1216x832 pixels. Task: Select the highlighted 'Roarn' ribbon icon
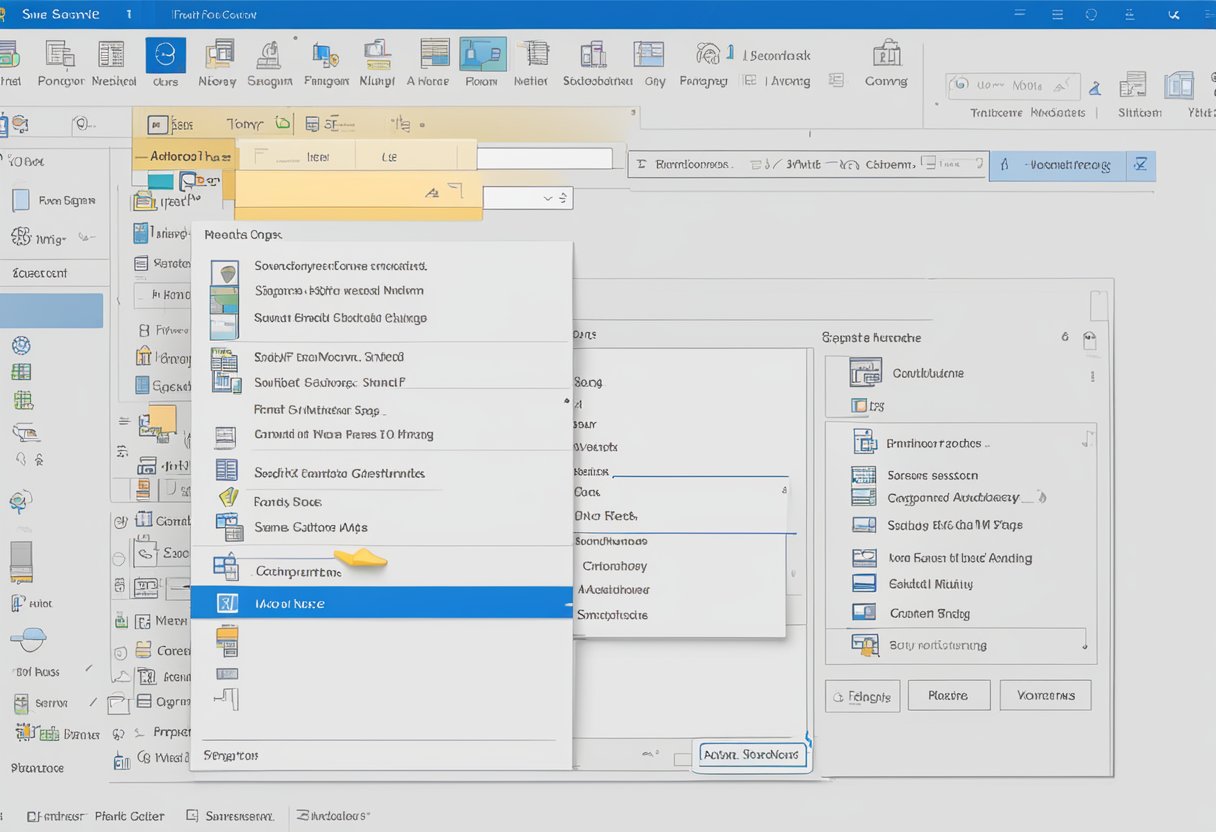[481, 54]
